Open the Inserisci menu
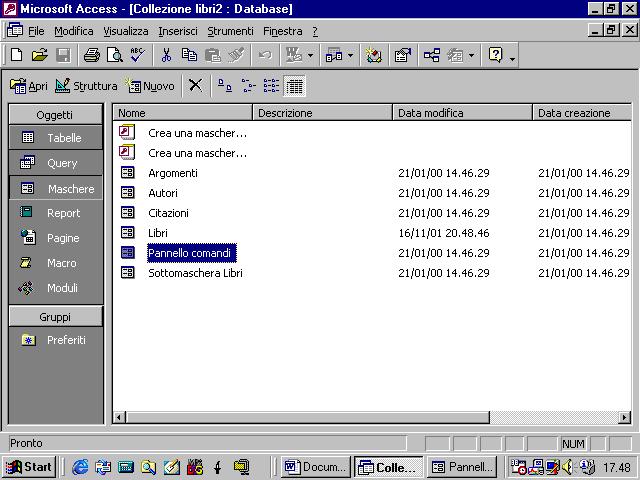The height and width of the screenshot is (480, 640). [x=178, y=31]
